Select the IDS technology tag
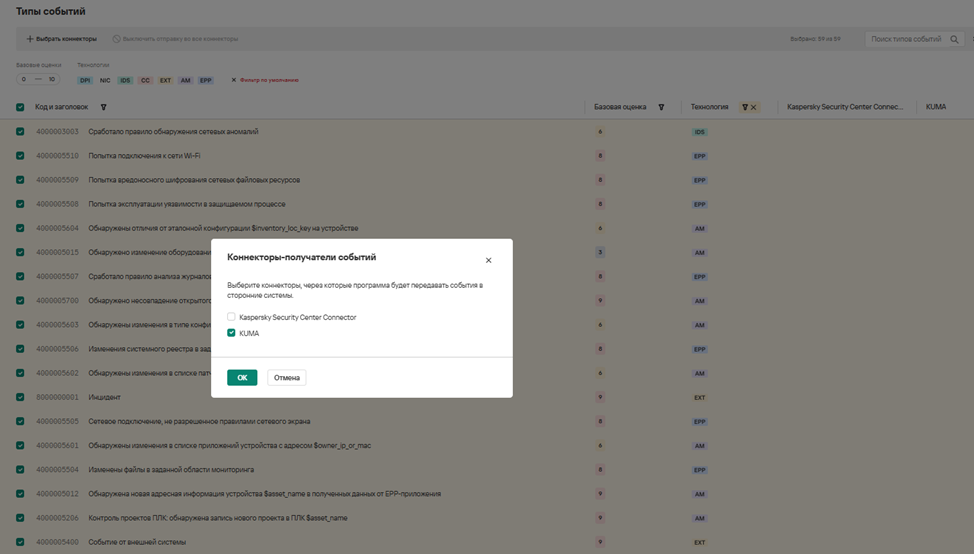974x554 pixels. point(125,80)
